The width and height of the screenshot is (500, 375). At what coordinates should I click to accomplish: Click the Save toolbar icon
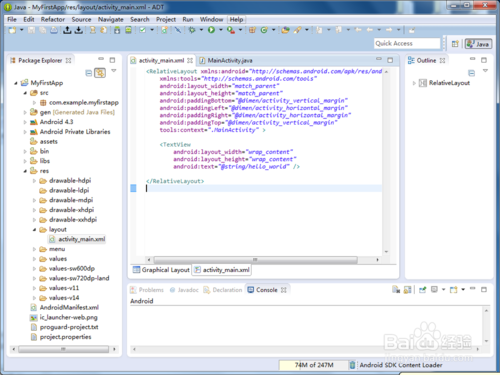(32, 30)
